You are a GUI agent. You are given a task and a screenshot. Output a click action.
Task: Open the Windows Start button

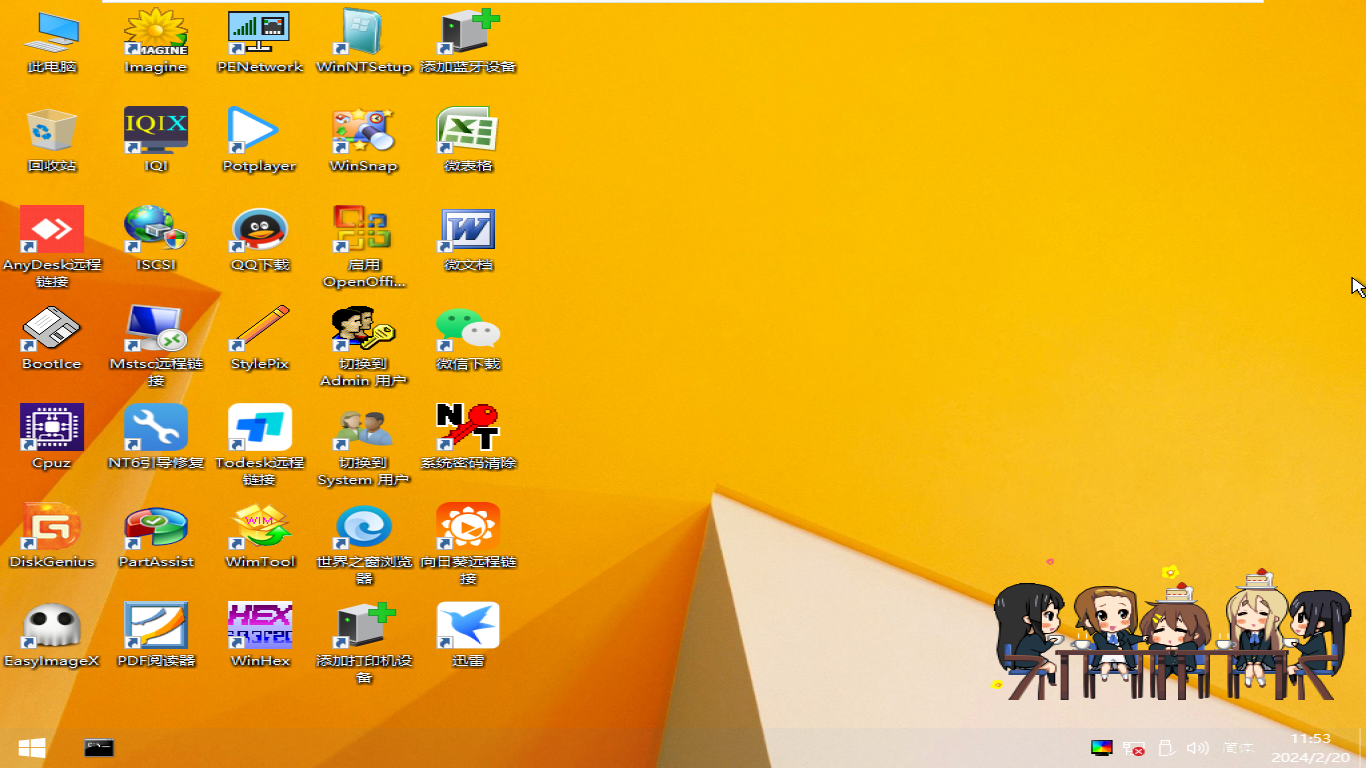click(32, 747)
